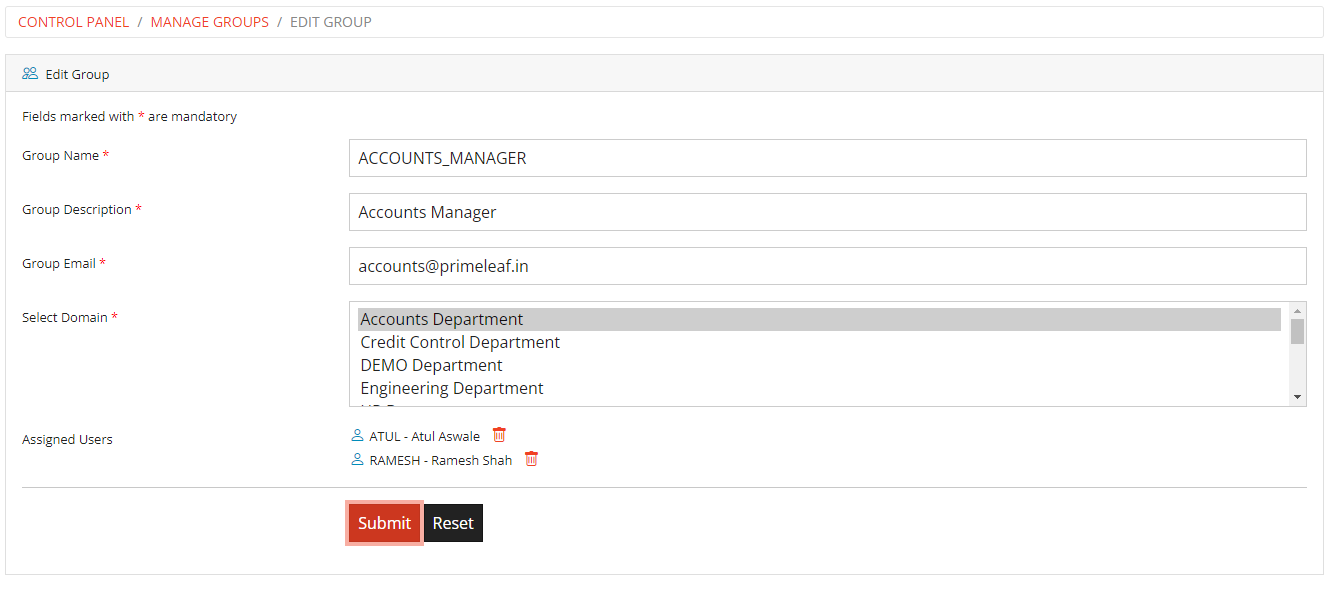The width and height of the screenshot is (1329, 596).
Task: Open Manage Groups breadcrumb link
Action: pos(209,22)
